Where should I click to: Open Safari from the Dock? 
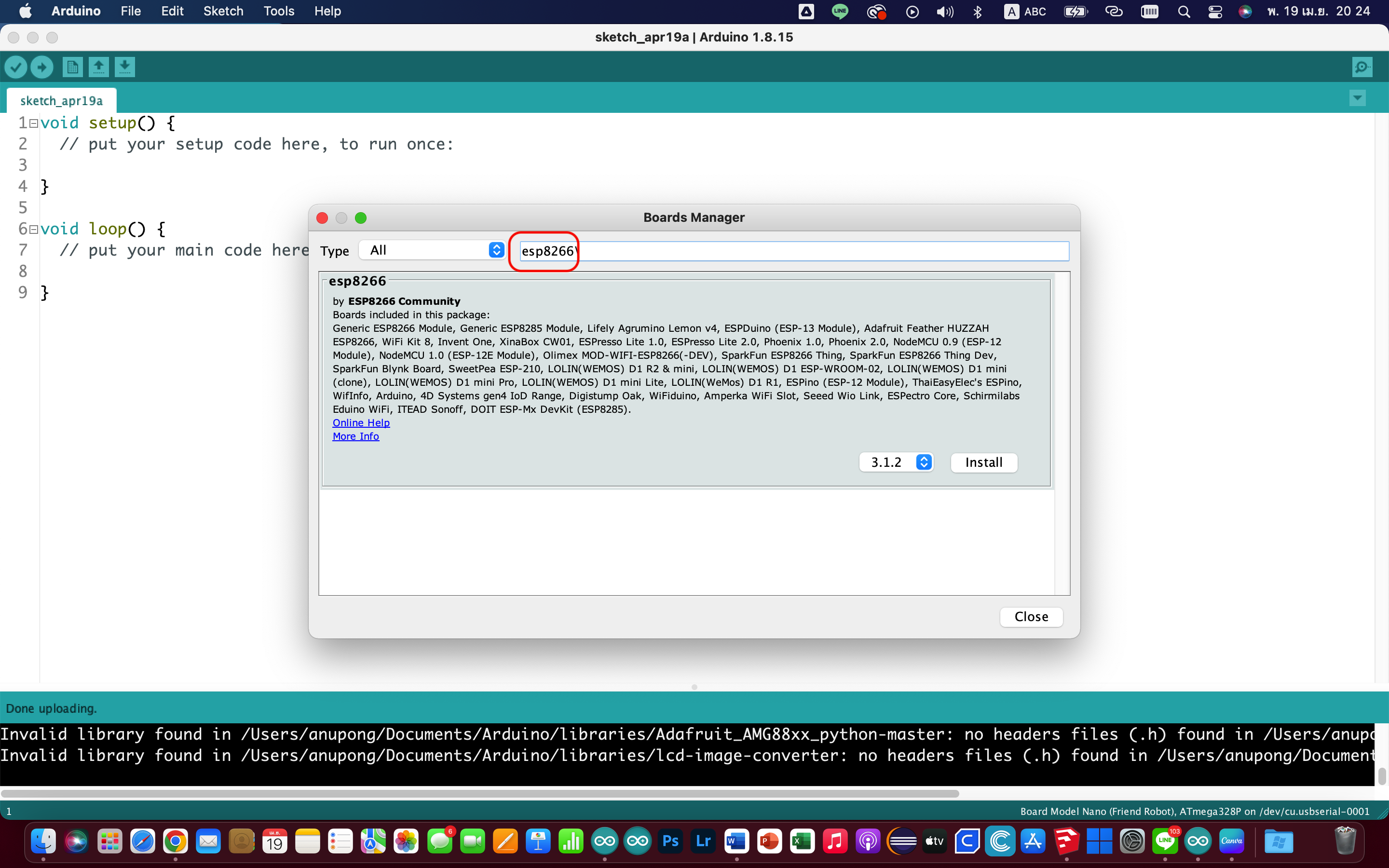tap(142, 841)
